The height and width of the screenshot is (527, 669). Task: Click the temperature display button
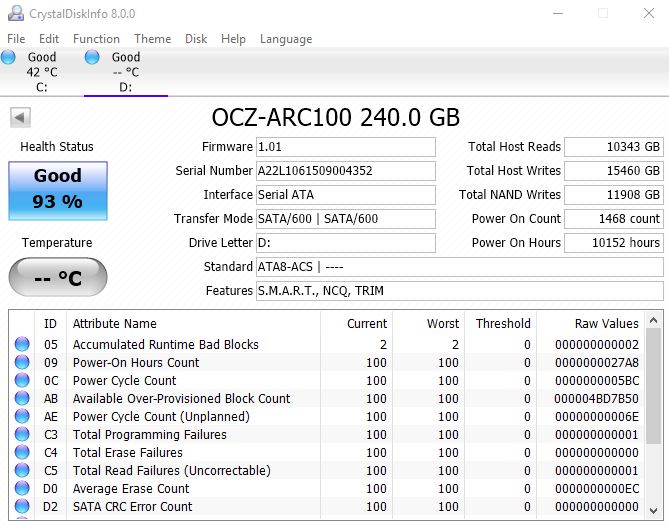pyautogui.click(x=58, y=277)
